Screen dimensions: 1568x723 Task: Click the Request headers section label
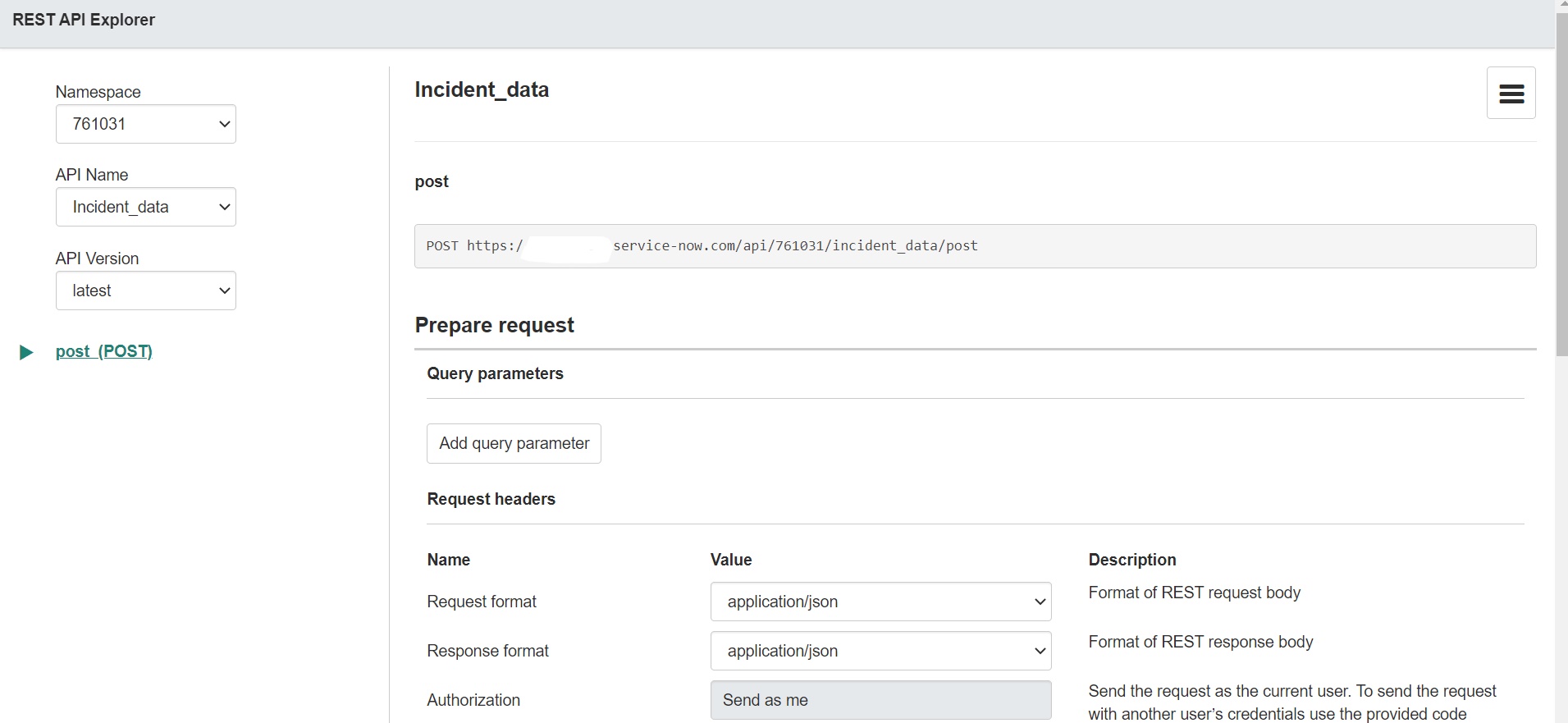coord(491,499)
